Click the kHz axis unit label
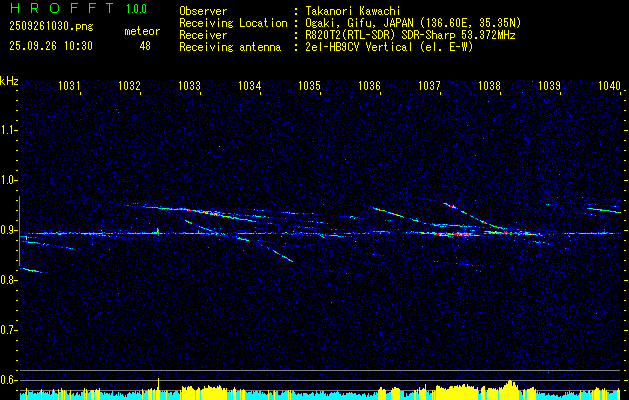Viewport: 629px width, 400px height. point(9,81)
